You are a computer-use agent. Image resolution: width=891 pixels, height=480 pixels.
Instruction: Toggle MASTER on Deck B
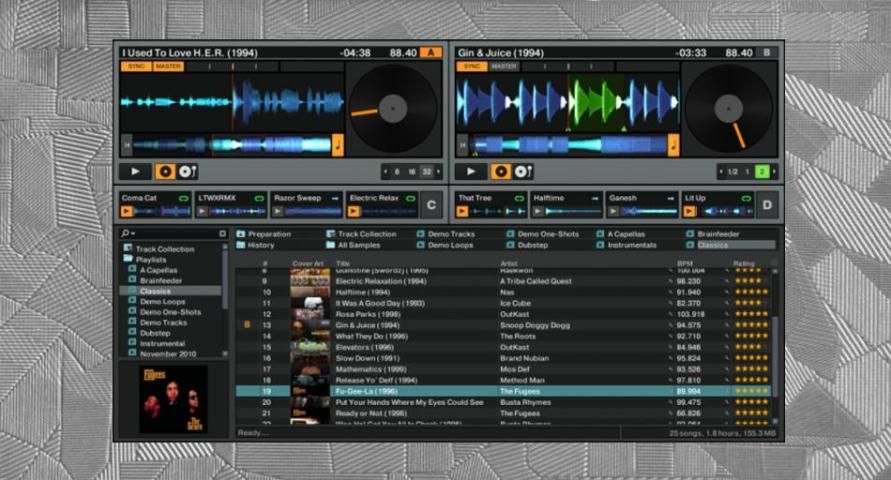(504, 67)
